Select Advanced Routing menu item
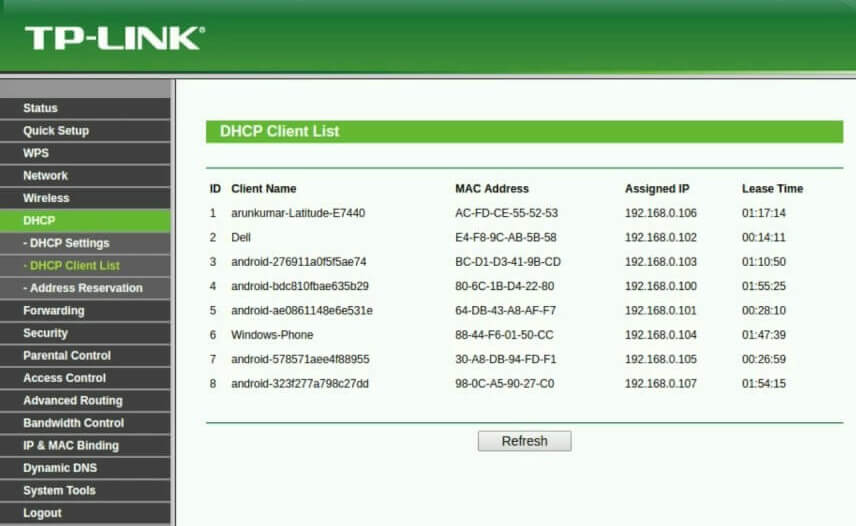Image resolution: width=856 pixels, height=526 pixels. pyautogui.click(x=85, y=400)
